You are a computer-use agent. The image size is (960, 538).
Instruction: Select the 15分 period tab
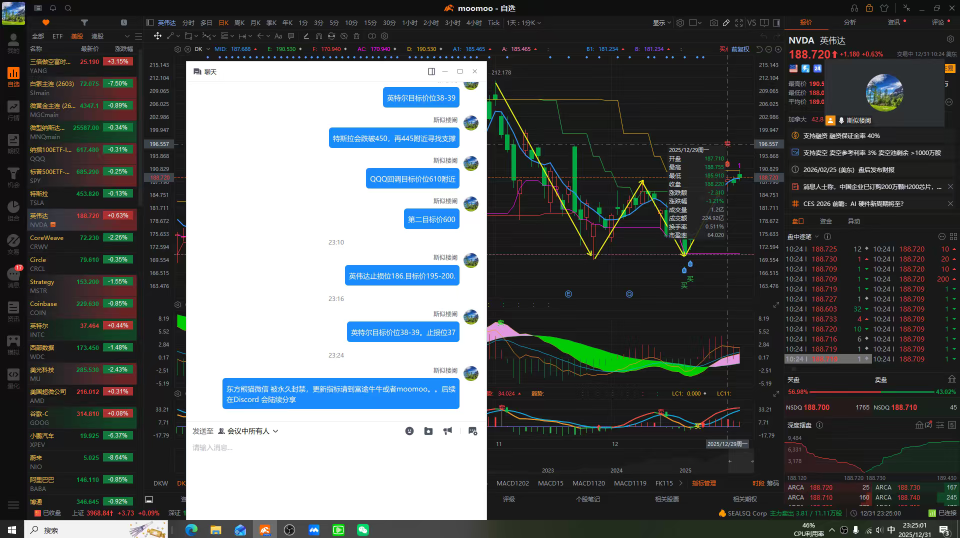[x=370, y=23]
